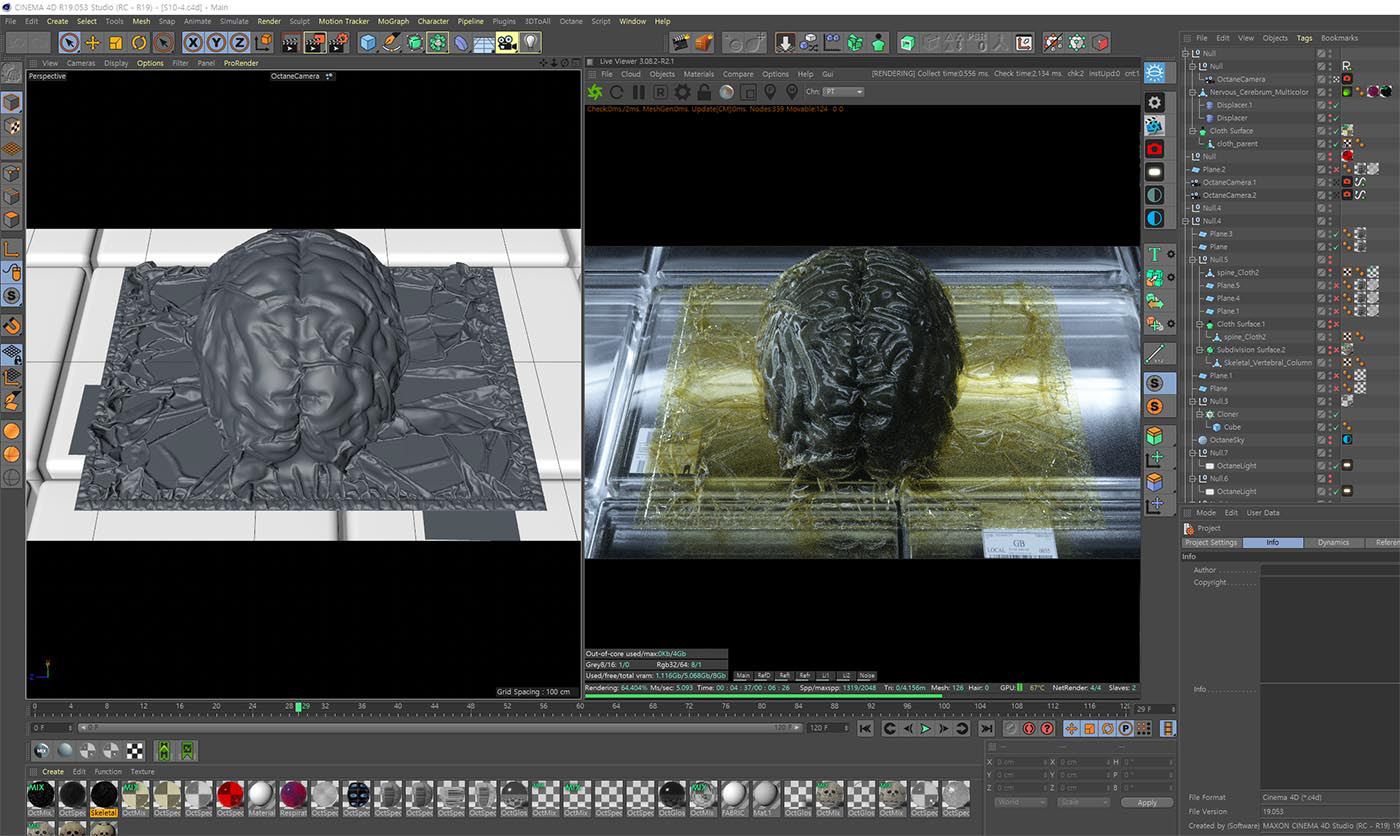Select the Scale tool

click(x=116, y=42)
